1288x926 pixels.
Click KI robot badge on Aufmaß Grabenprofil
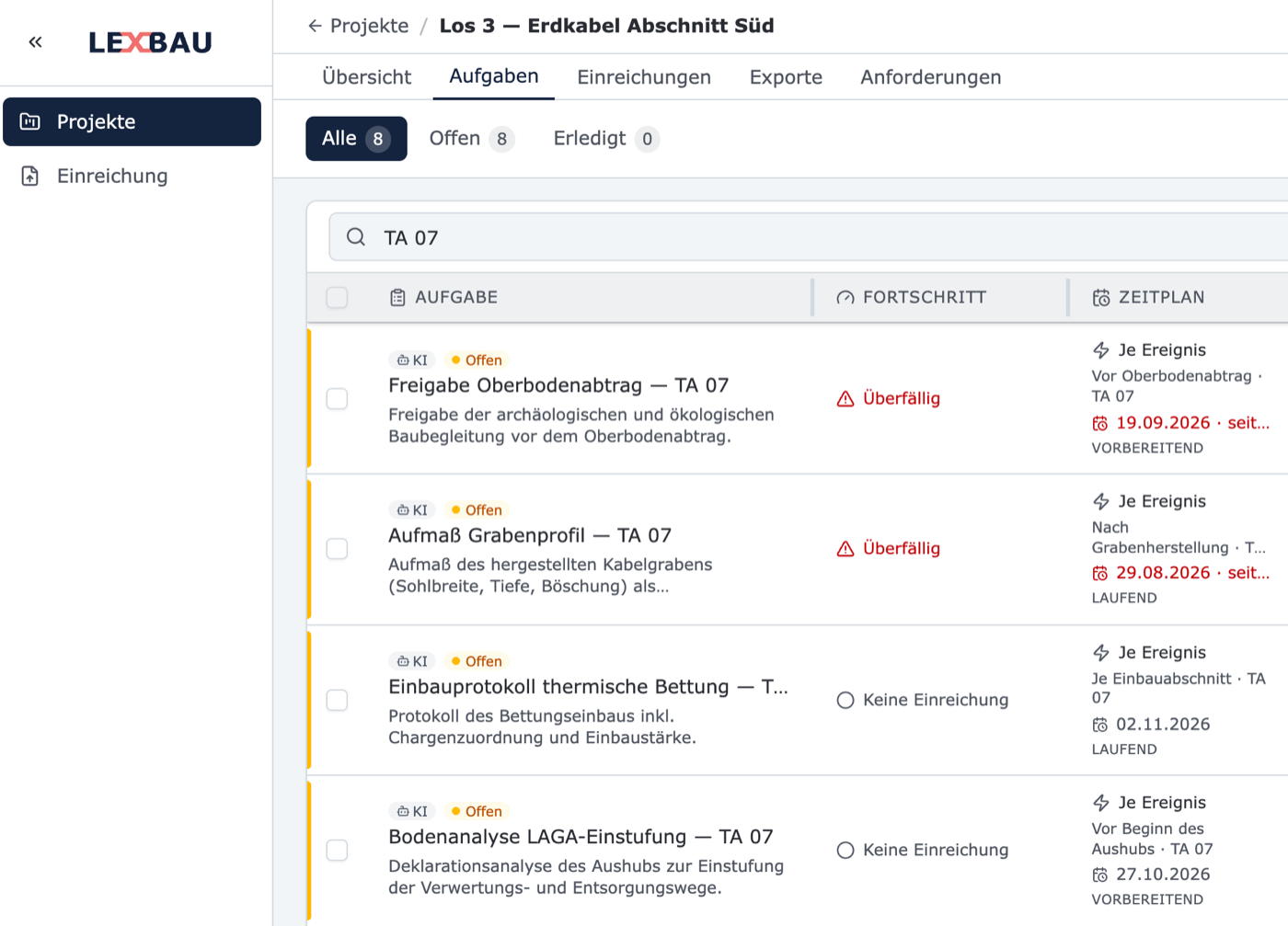412,509
